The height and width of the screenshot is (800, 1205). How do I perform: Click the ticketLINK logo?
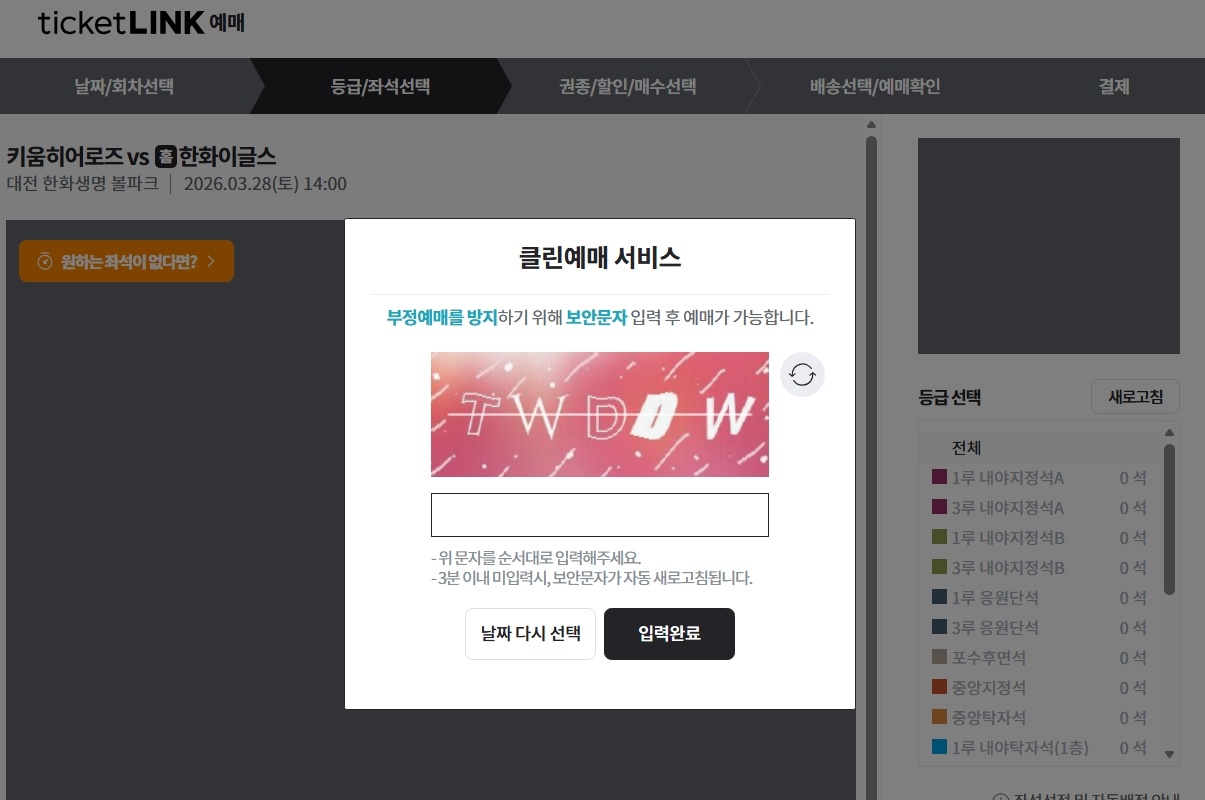tap(141, 23)
